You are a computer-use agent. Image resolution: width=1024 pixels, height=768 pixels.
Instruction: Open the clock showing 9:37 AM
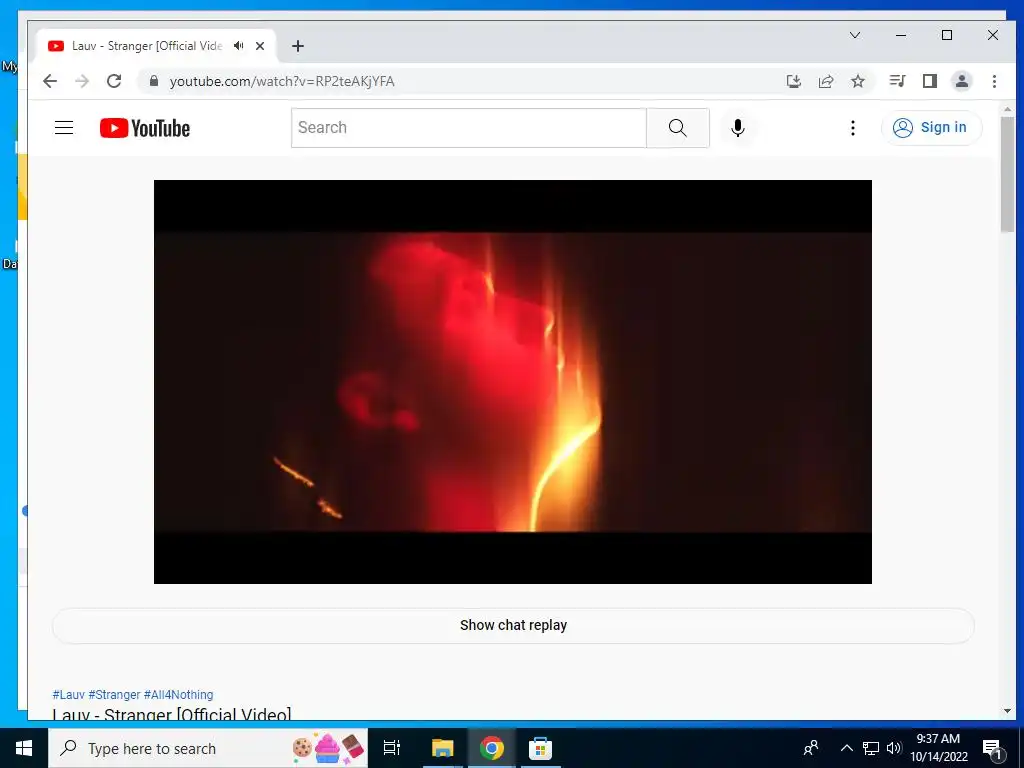pos(938,748)
